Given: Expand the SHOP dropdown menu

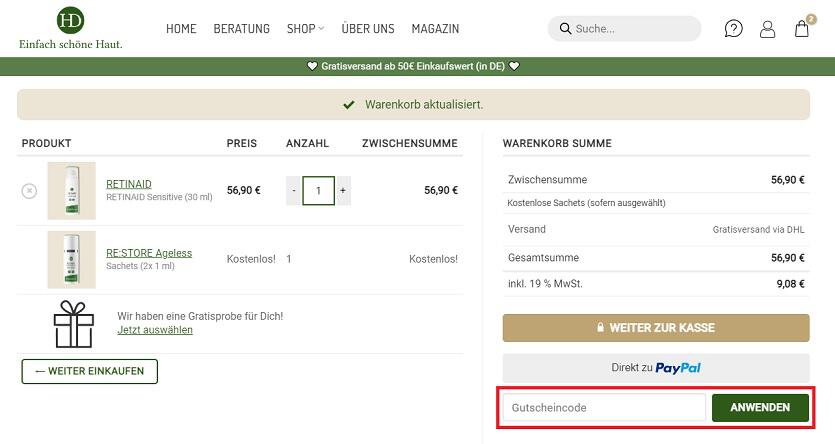Looking at the screenshot, I should 305,29.
